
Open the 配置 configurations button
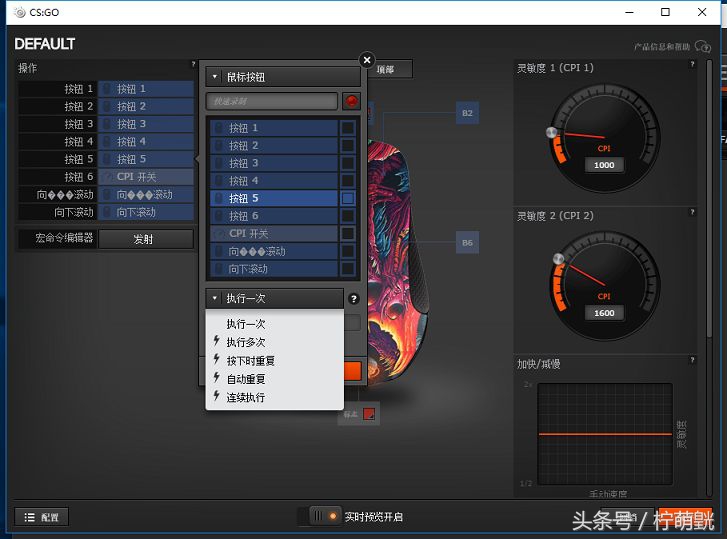click(x=42, y=517)
